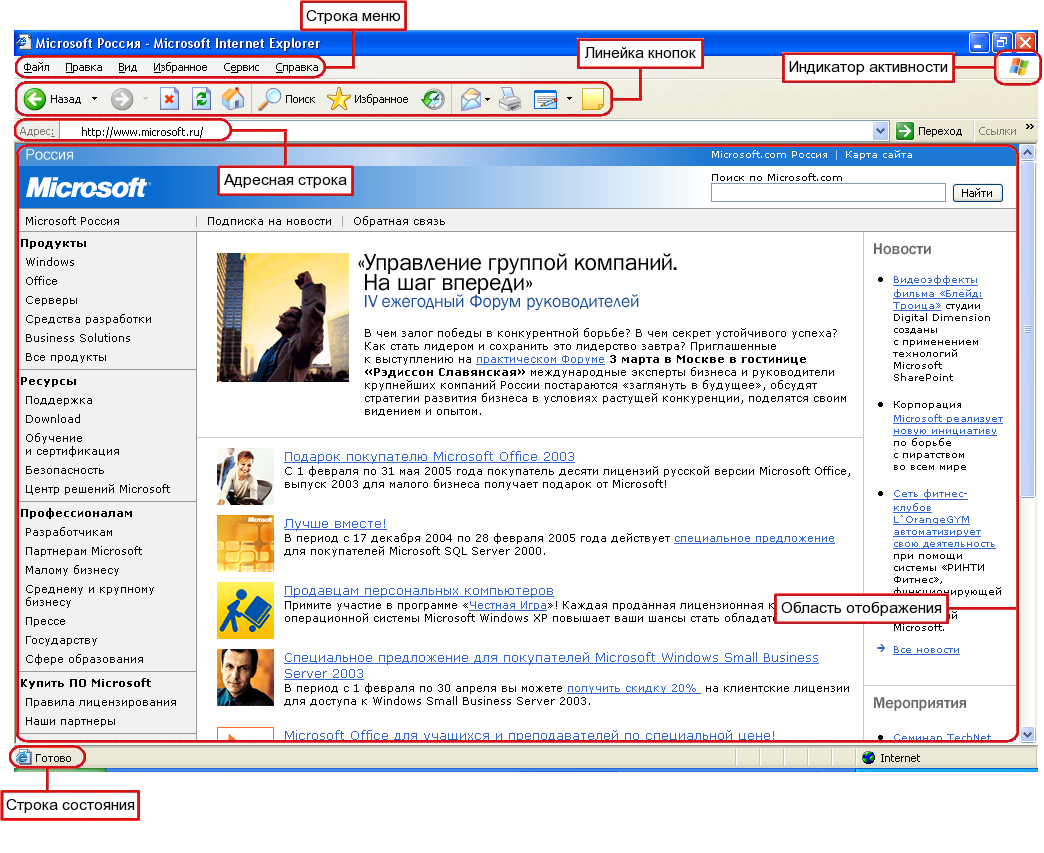Open Подарок покупателю Microsoft Office 2003 link
Viewport: 1044px width, 853px height.
(x=429, y=457)
